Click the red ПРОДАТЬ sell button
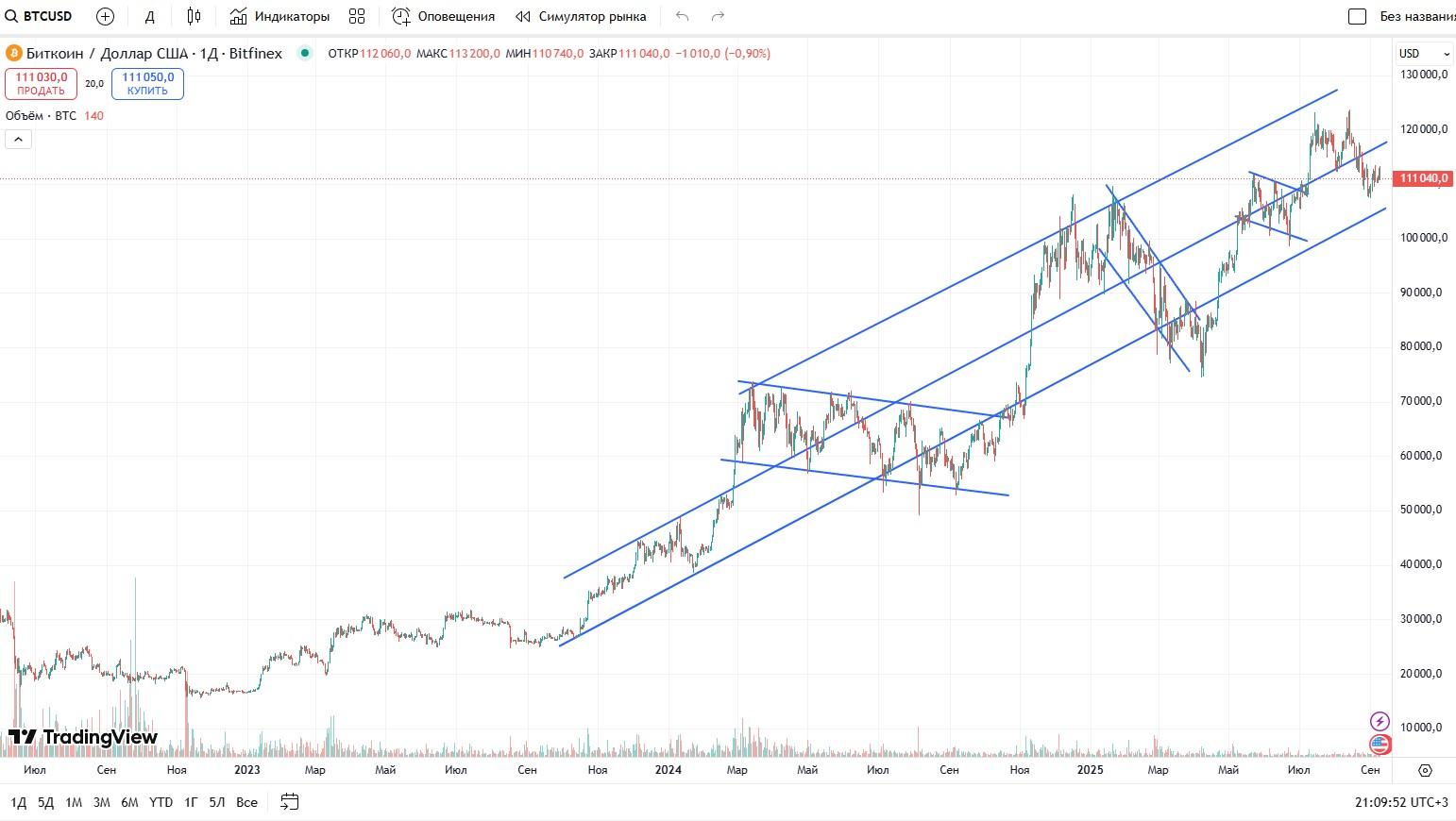The height and width of the screenshot is (821, 1456). pyautogui.click(x=41, y=84)
